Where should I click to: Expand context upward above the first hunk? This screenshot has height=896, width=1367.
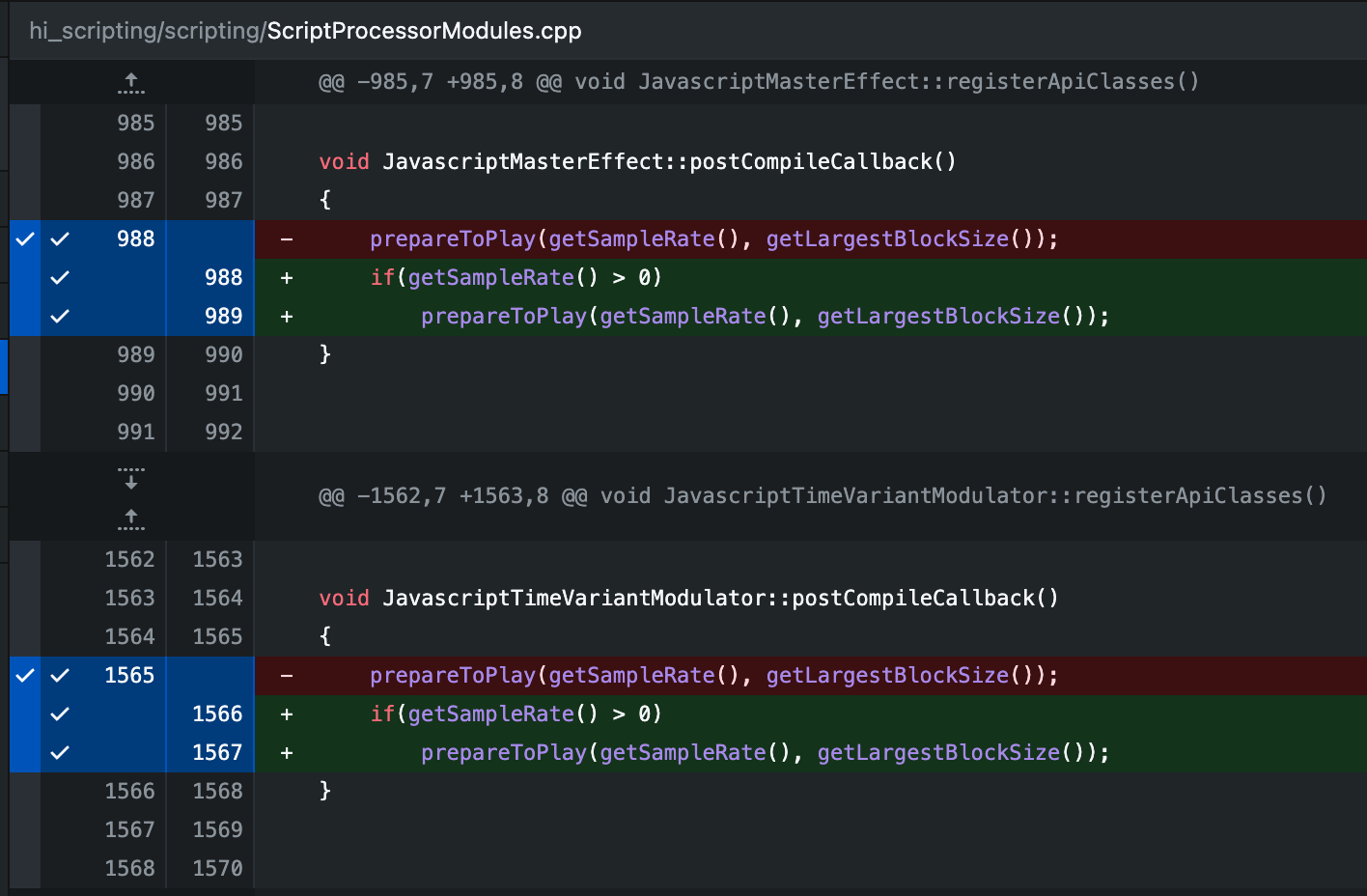[130, 82]
